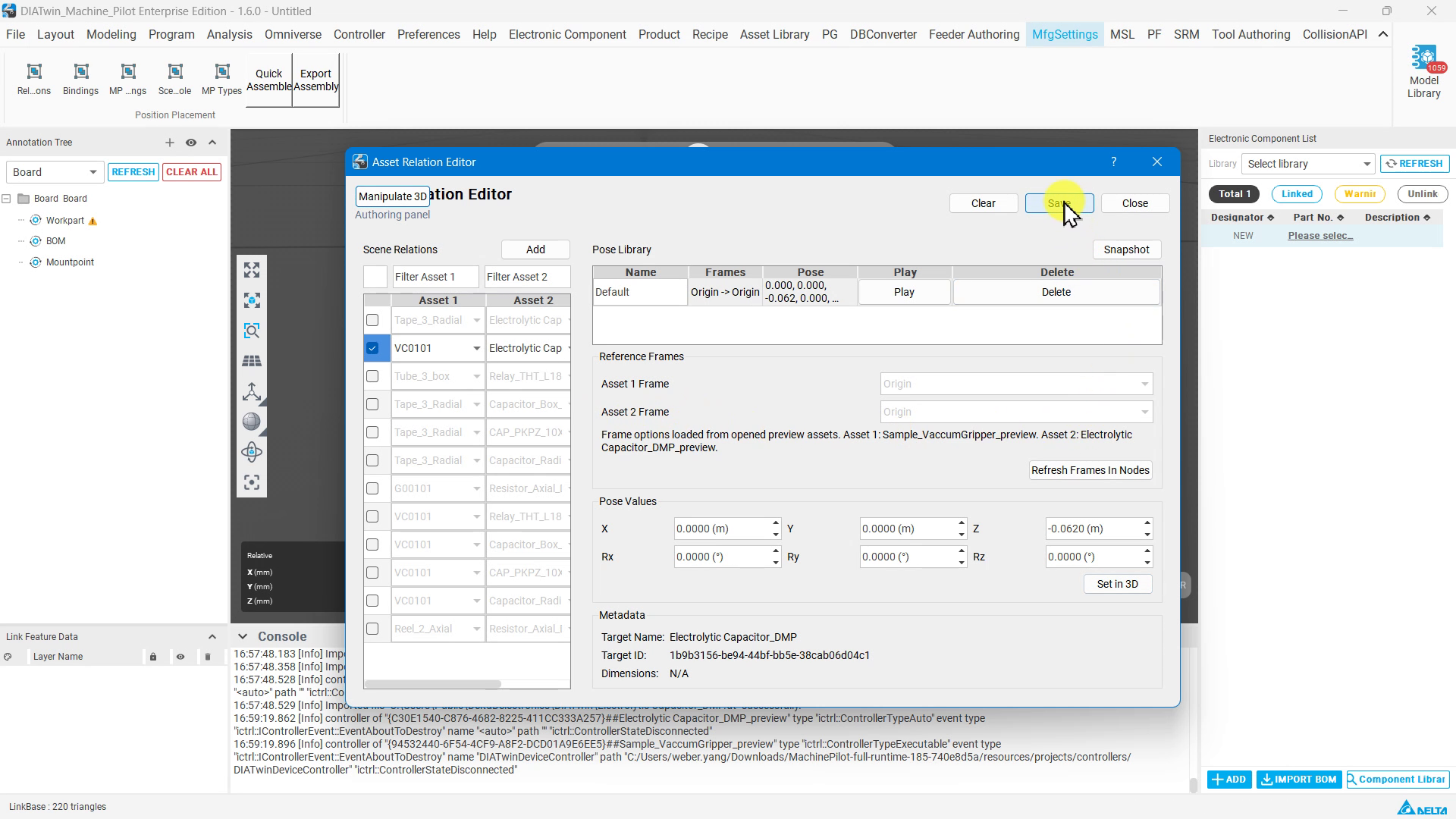Click the Mountpoint node icon in the Annotation Tree
The width and height of the screenshot is (1456, 819).
(35, 262)
